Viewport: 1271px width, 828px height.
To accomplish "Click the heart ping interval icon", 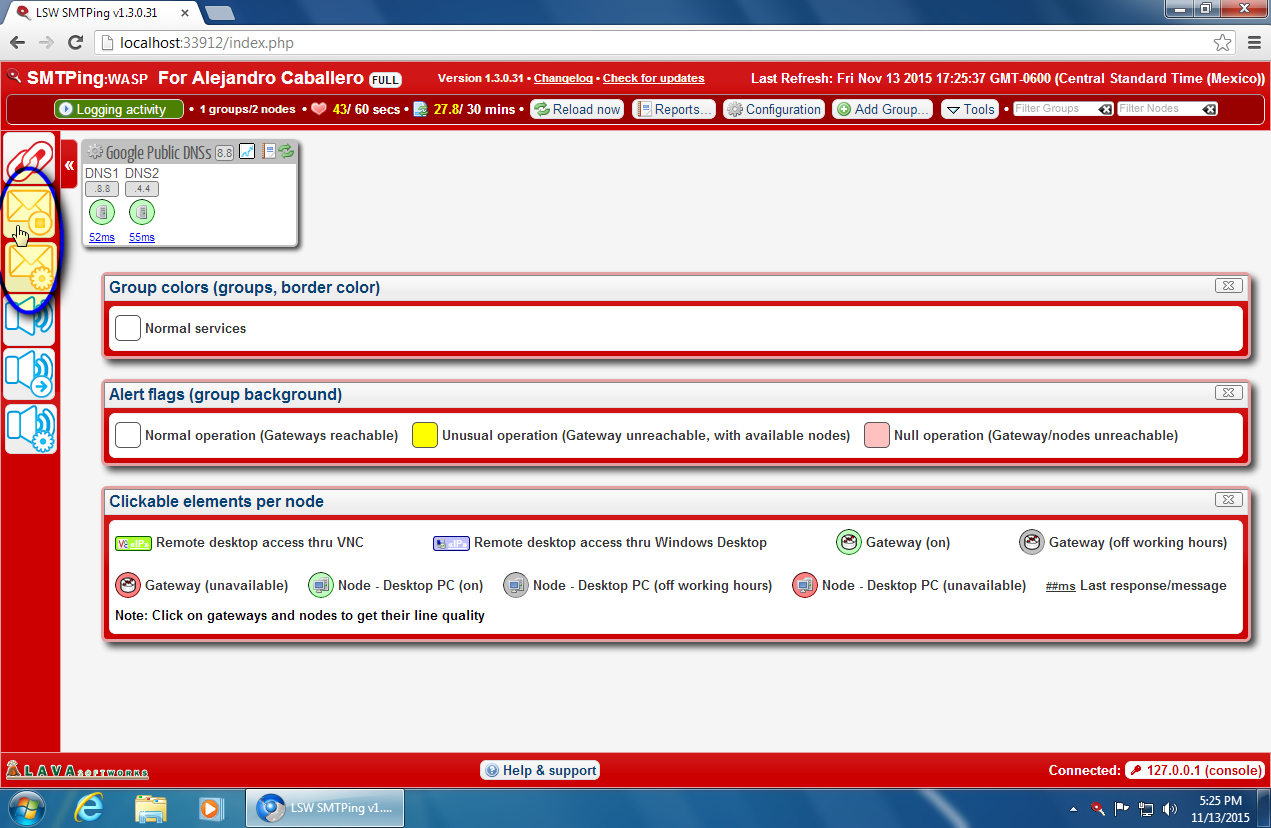I will coord(319,109).
